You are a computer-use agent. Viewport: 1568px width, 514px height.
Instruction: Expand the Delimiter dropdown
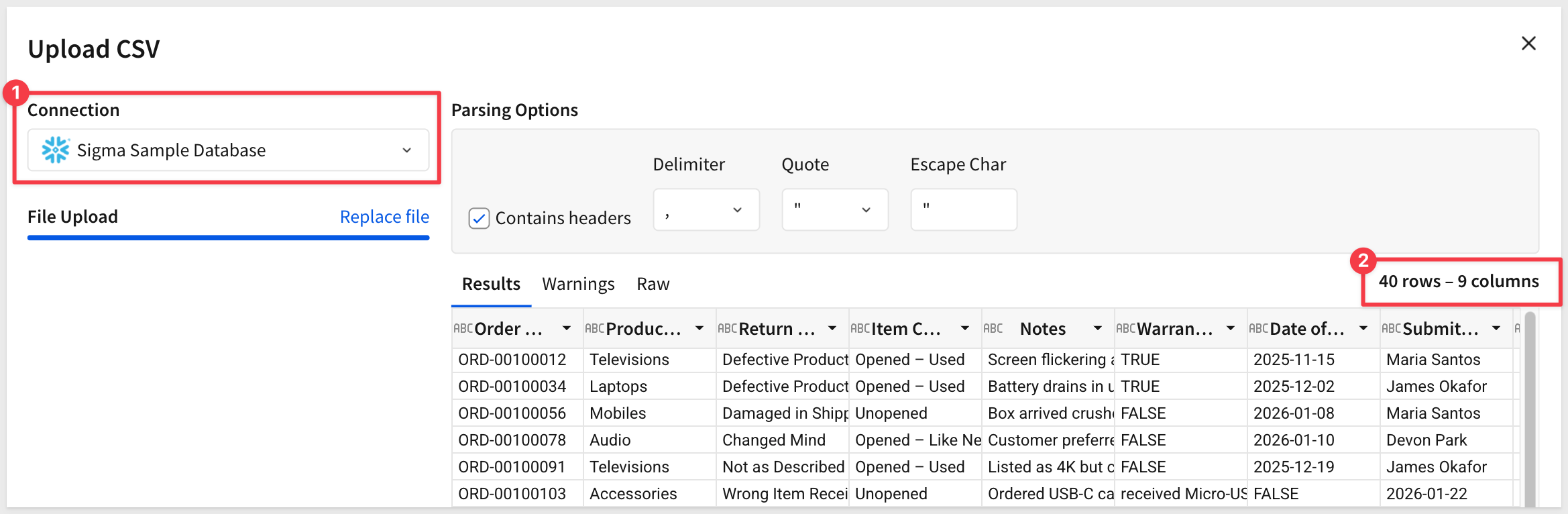point(706,210)
